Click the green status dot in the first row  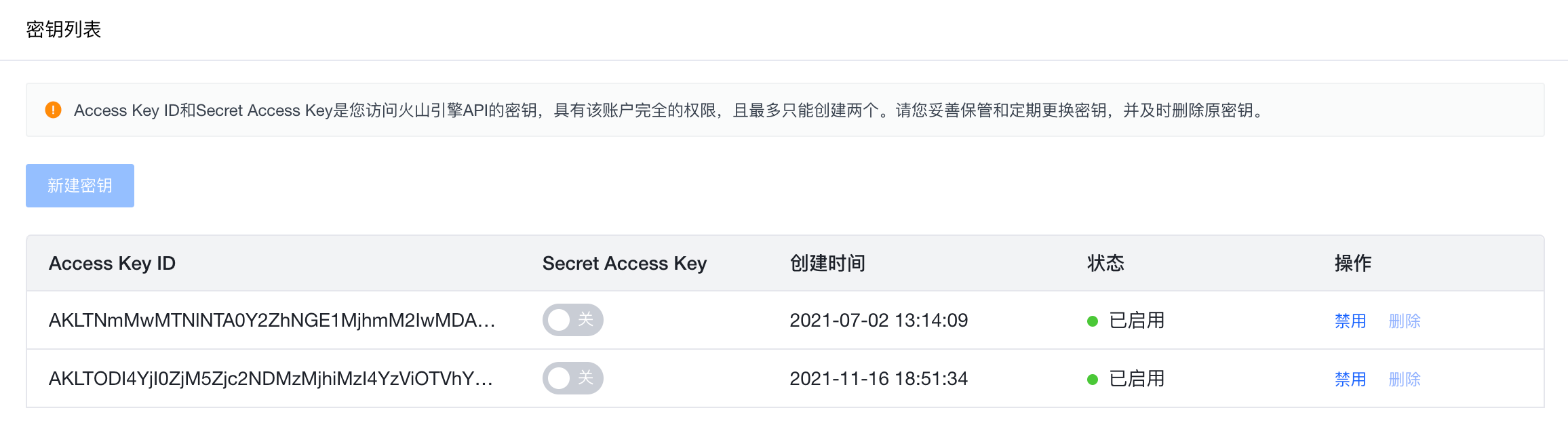1093,321
